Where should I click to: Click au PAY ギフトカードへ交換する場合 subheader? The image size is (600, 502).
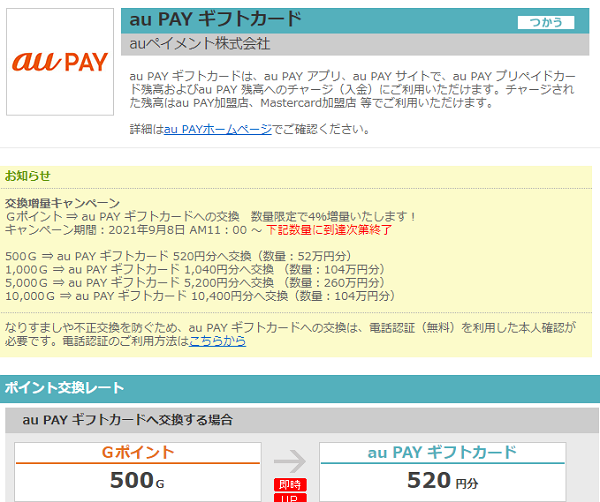(x=127, y=420)
